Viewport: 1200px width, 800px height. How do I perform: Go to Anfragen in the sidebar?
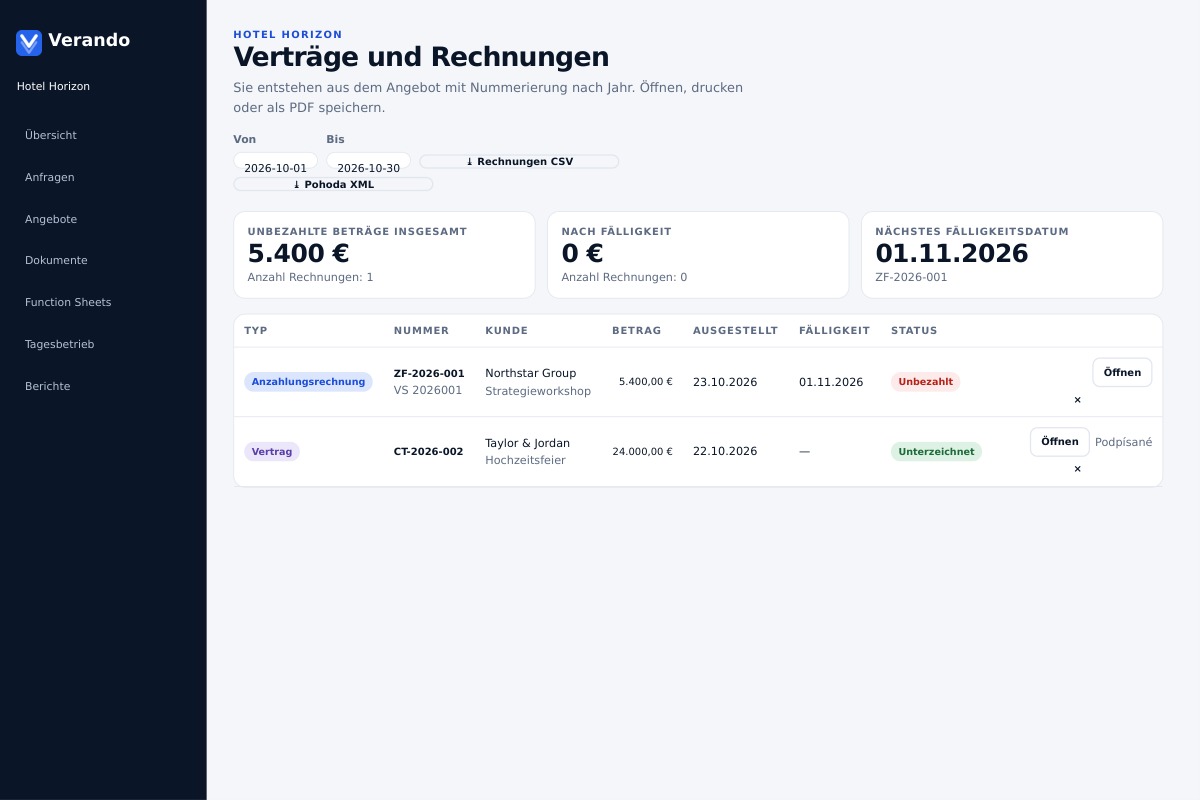[50, 177]
